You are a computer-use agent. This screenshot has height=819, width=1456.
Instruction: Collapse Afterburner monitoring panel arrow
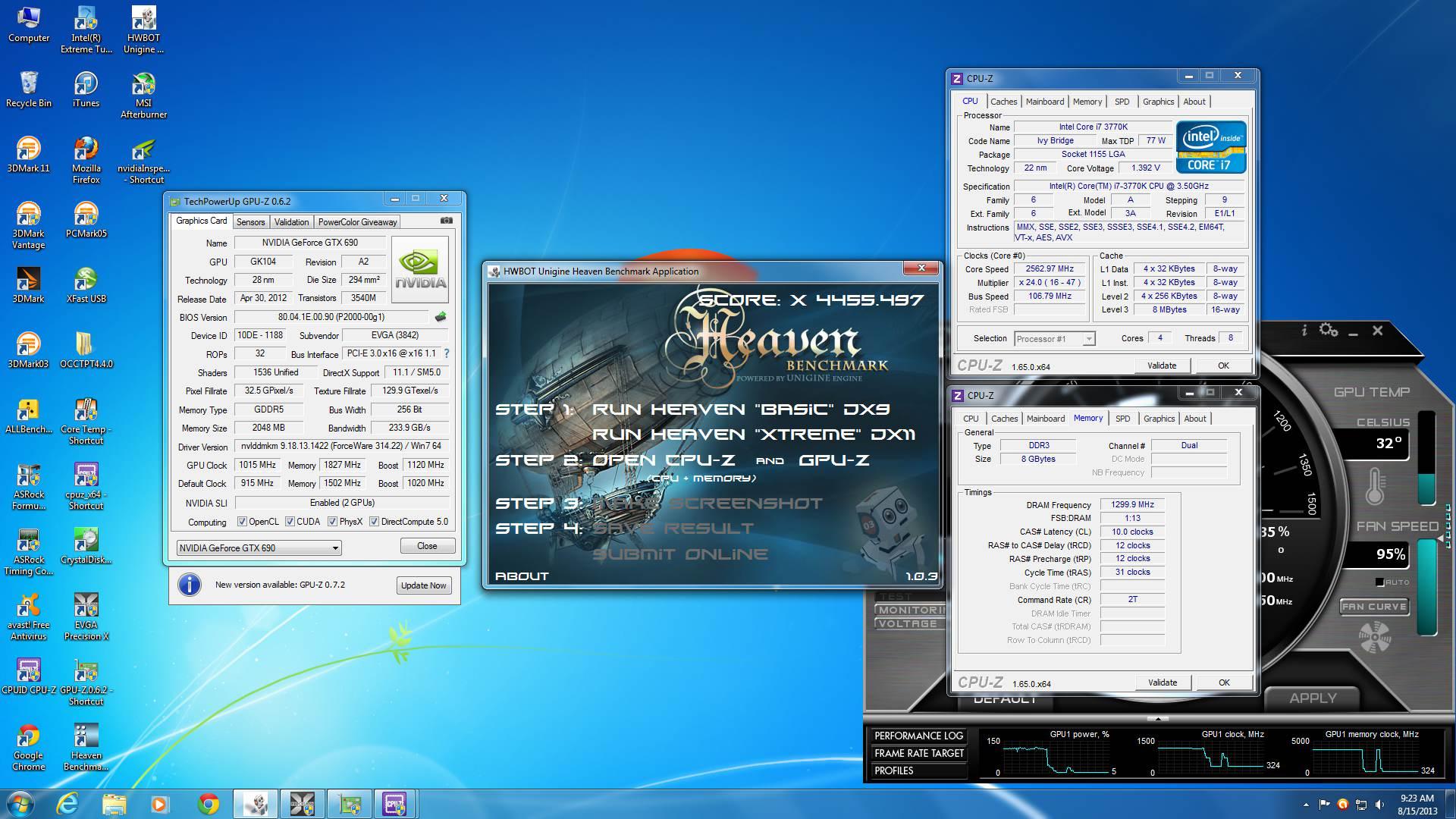tap(1156, 718)
